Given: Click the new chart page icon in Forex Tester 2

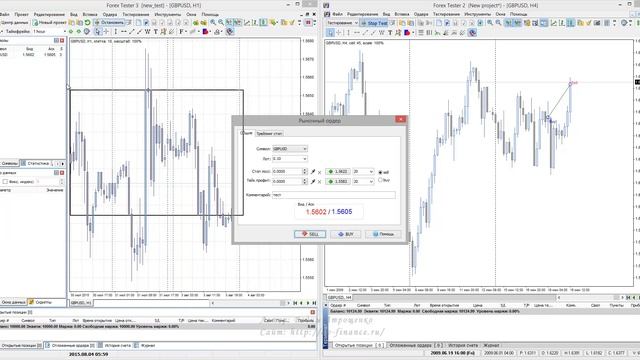Looking at the screenshot, I should (439, 23).
